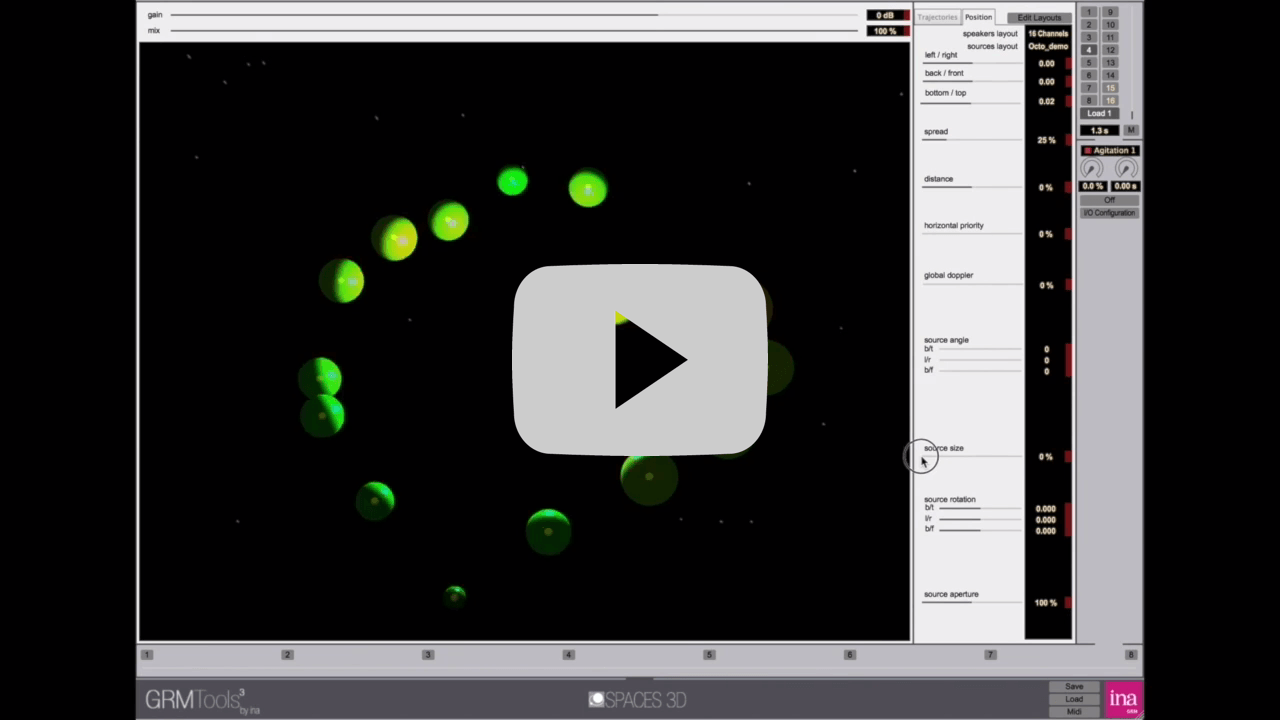Toggle red indicator beside distance value

[1068, 187]
